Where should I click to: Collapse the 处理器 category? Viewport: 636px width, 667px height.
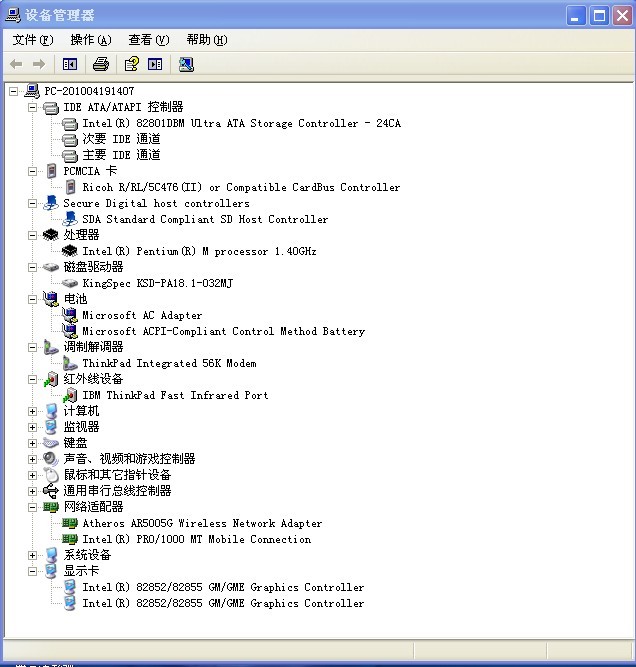tap(32, 235)
